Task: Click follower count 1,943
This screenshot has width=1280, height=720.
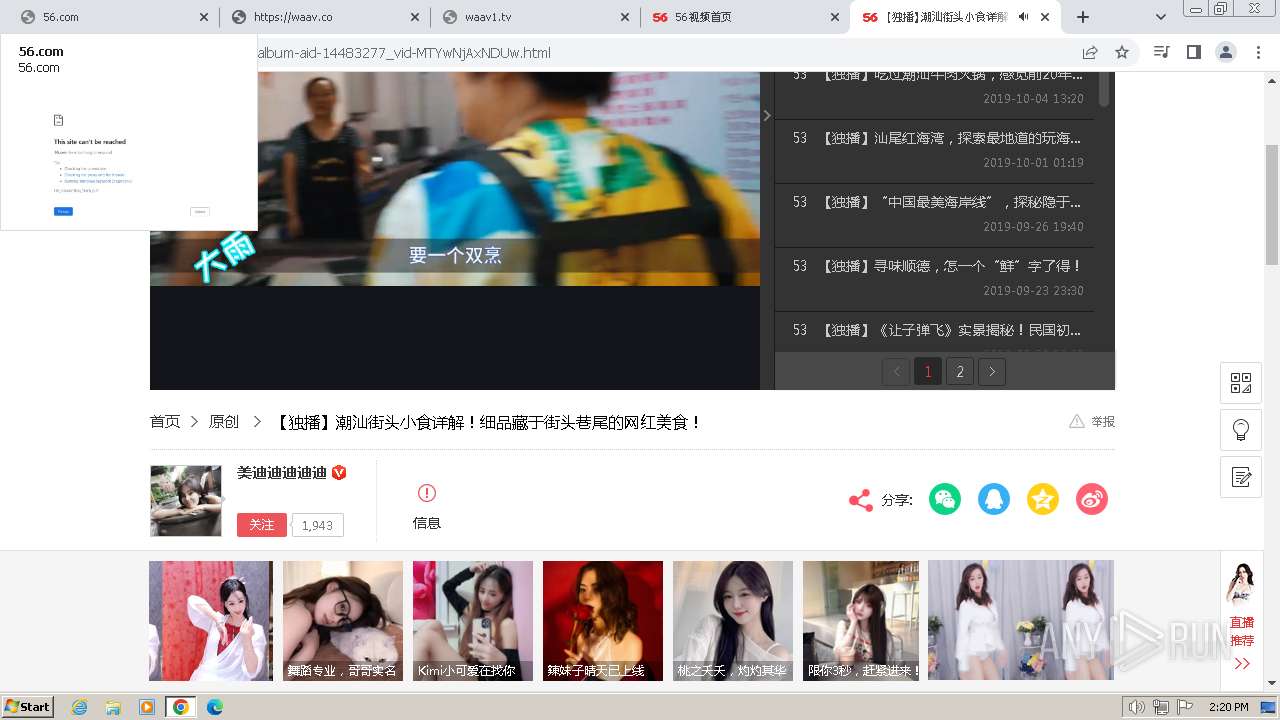Action: pyautogui.click(x=317, y=525)
